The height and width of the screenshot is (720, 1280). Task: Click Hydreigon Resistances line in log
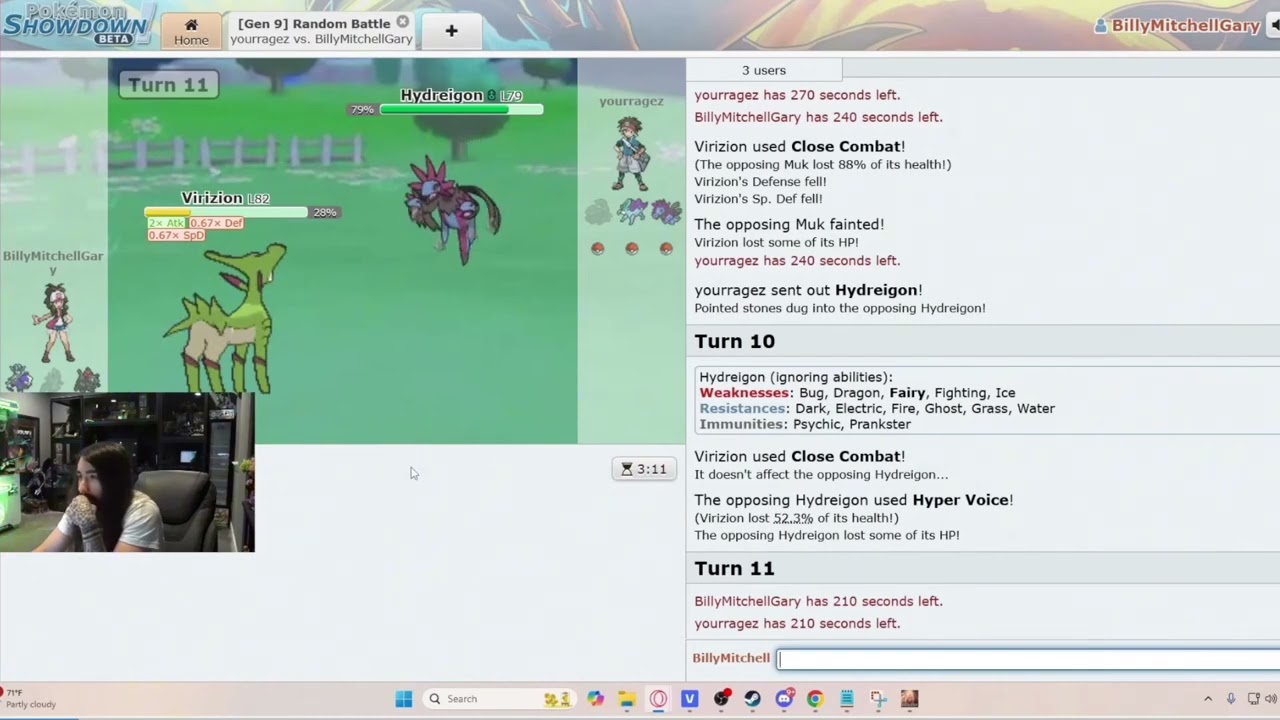(x=877, y=408)
